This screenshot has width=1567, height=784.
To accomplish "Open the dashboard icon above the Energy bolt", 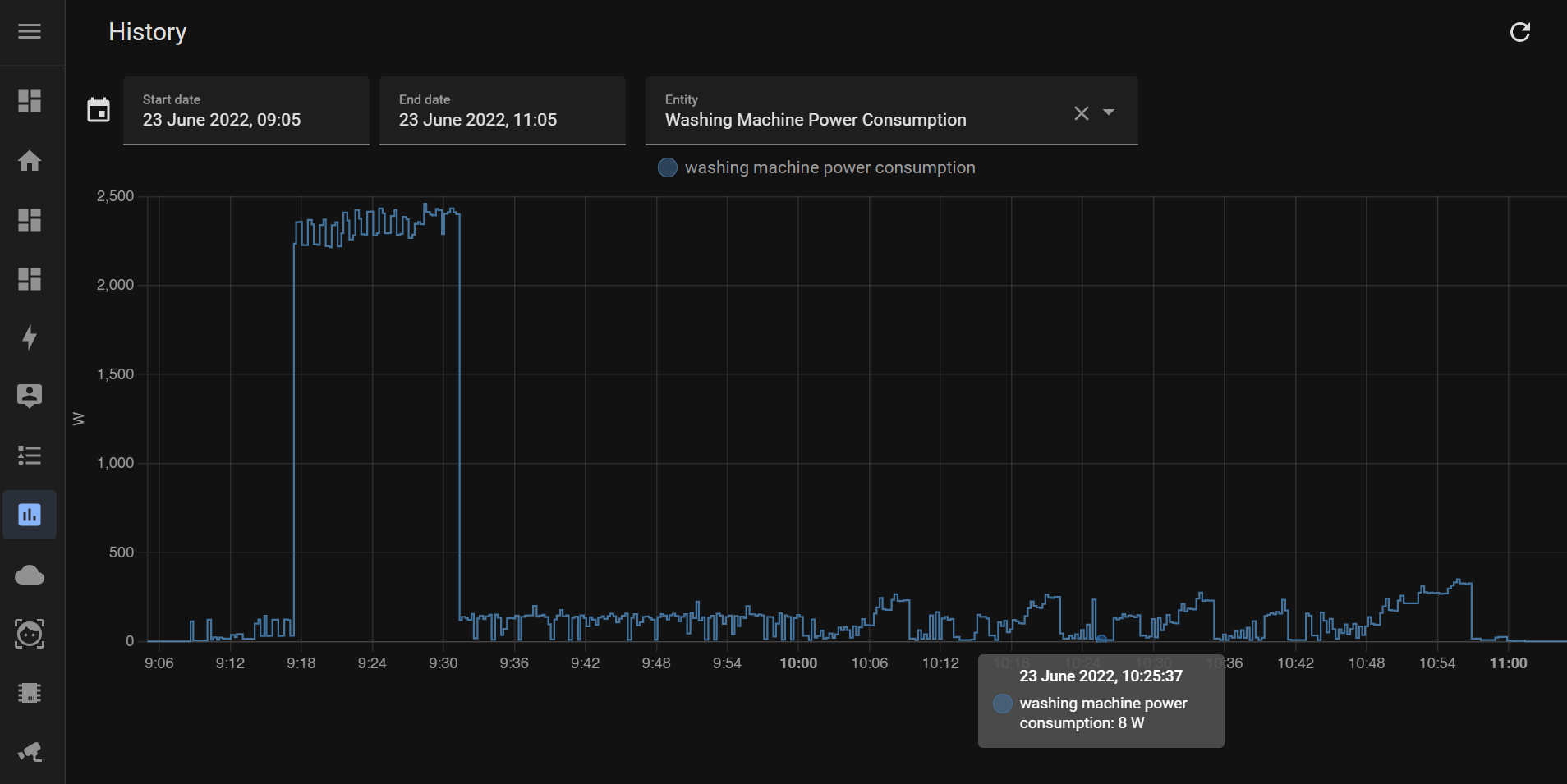I will 30,279.
